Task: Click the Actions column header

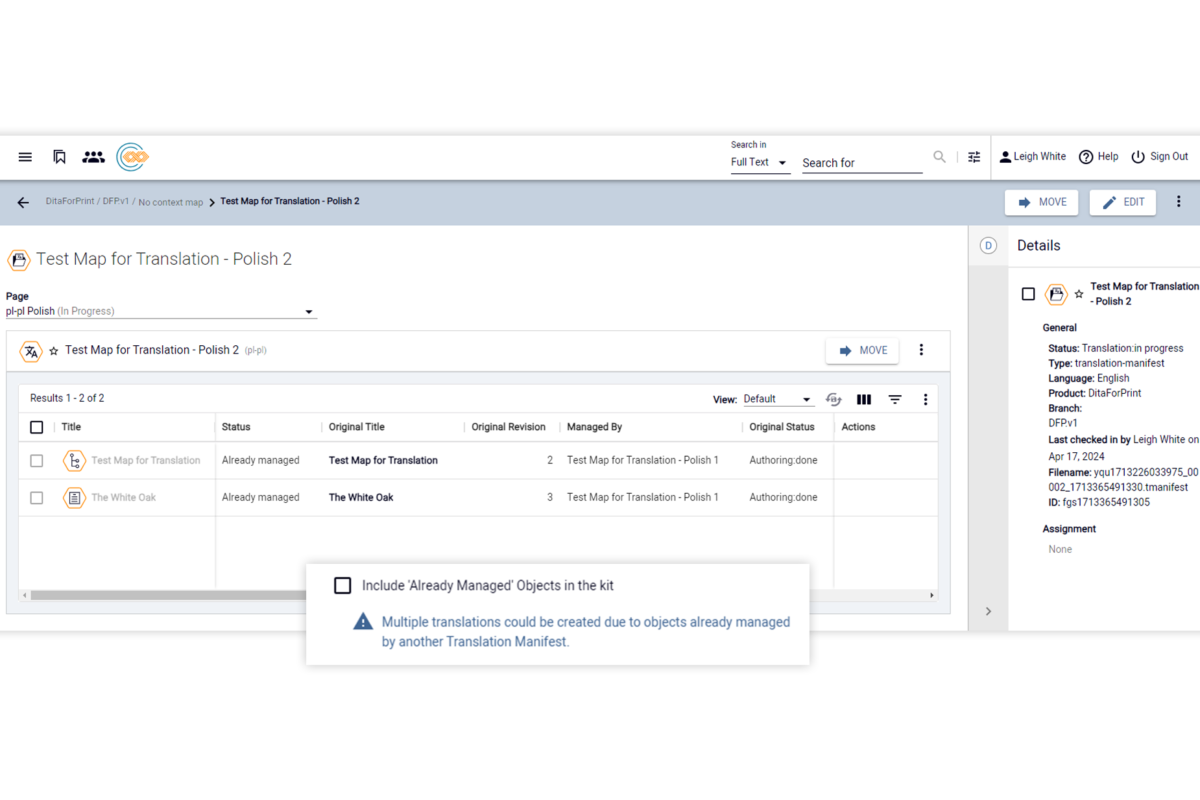Action: (858, 427)
